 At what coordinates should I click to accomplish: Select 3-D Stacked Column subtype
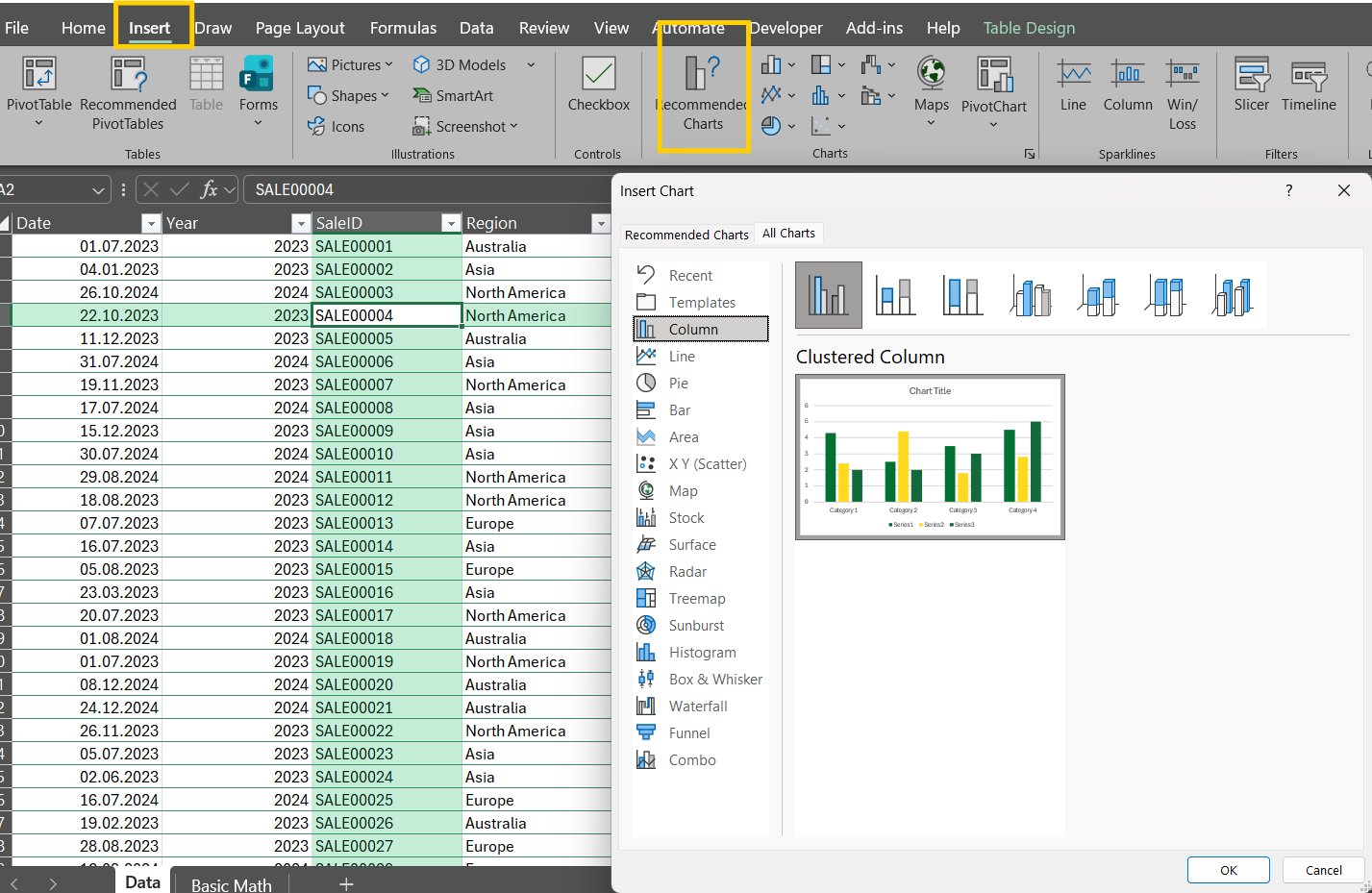tap(1097, 295)
